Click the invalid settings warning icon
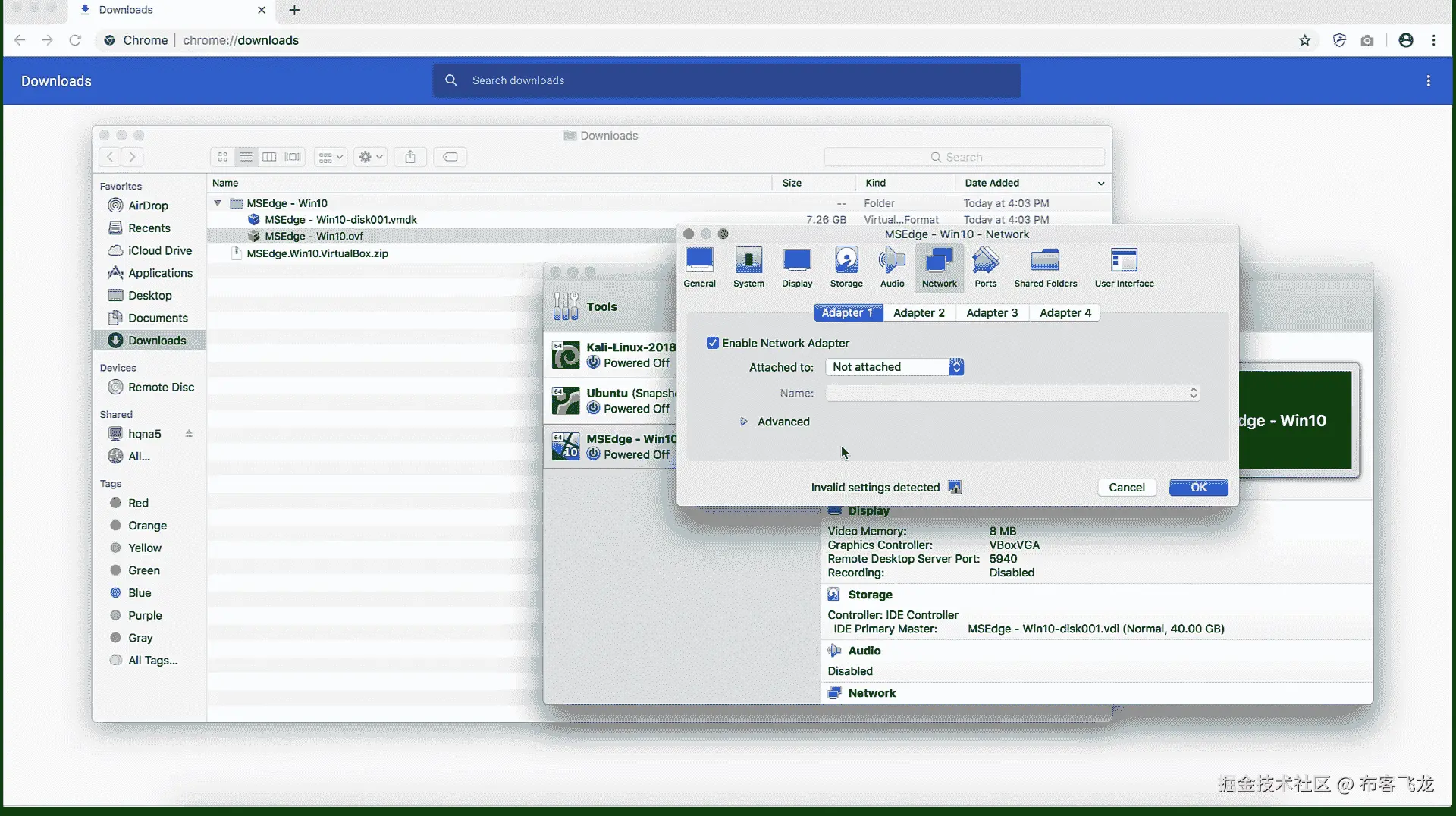The height and width of the screenshot is (816, 1456). [x=955, y=488]
